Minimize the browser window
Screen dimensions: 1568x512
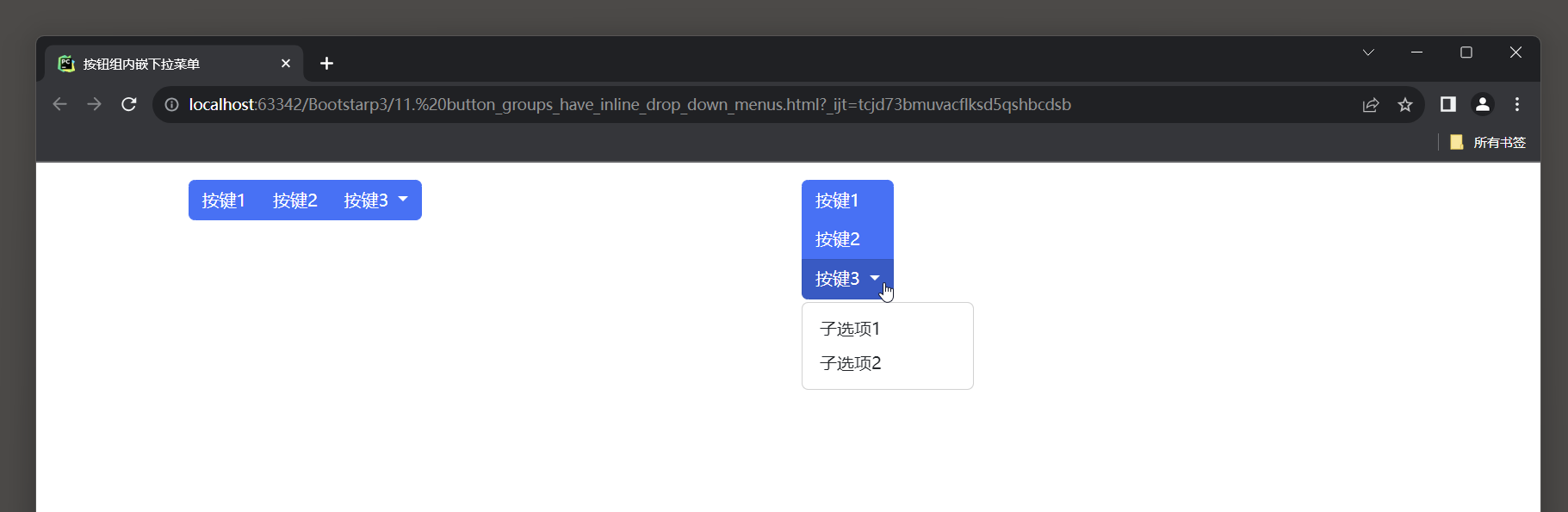click(x=1416, y=52)
